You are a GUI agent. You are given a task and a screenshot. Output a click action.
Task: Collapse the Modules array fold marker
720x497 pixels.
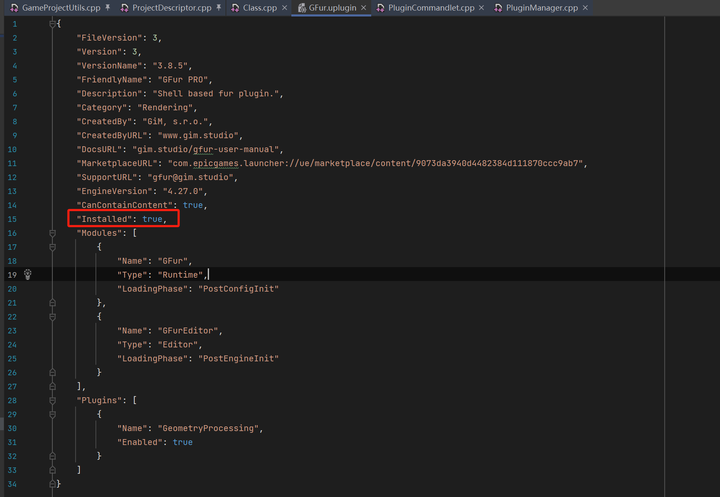point(52,233)
